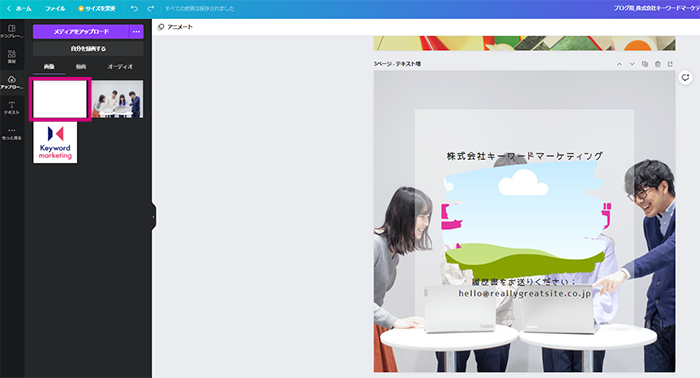Screen dimensions: 700x378
Task: Open upload options with the three-dot button
Action: click(x=137, y=32)
